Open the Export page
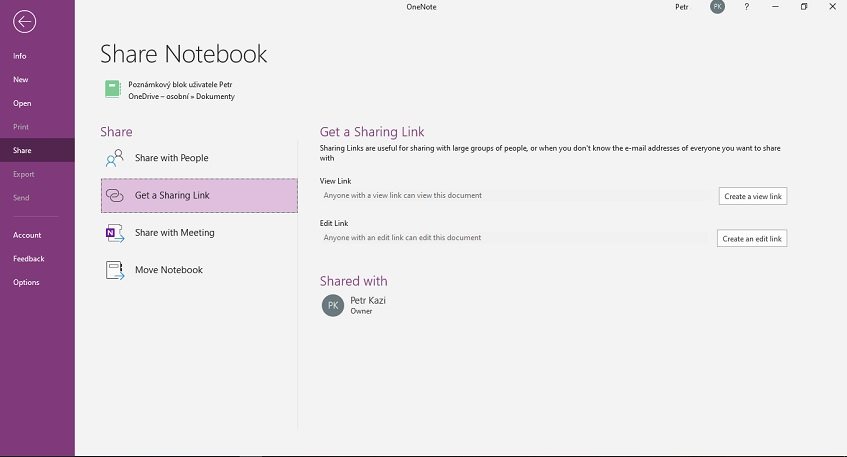Screen dimensions: 847x457 click(37, 174)
